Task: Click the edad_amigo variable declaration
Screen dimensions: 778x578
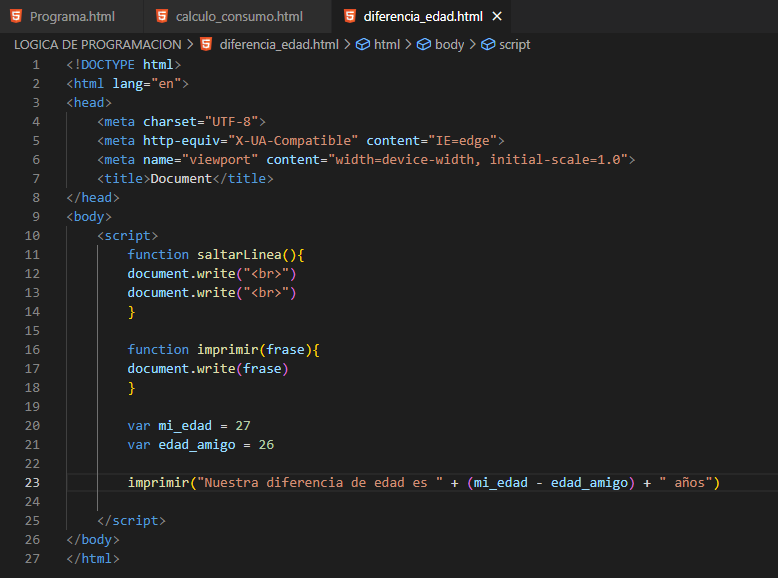Action: (x=196, y=445)
